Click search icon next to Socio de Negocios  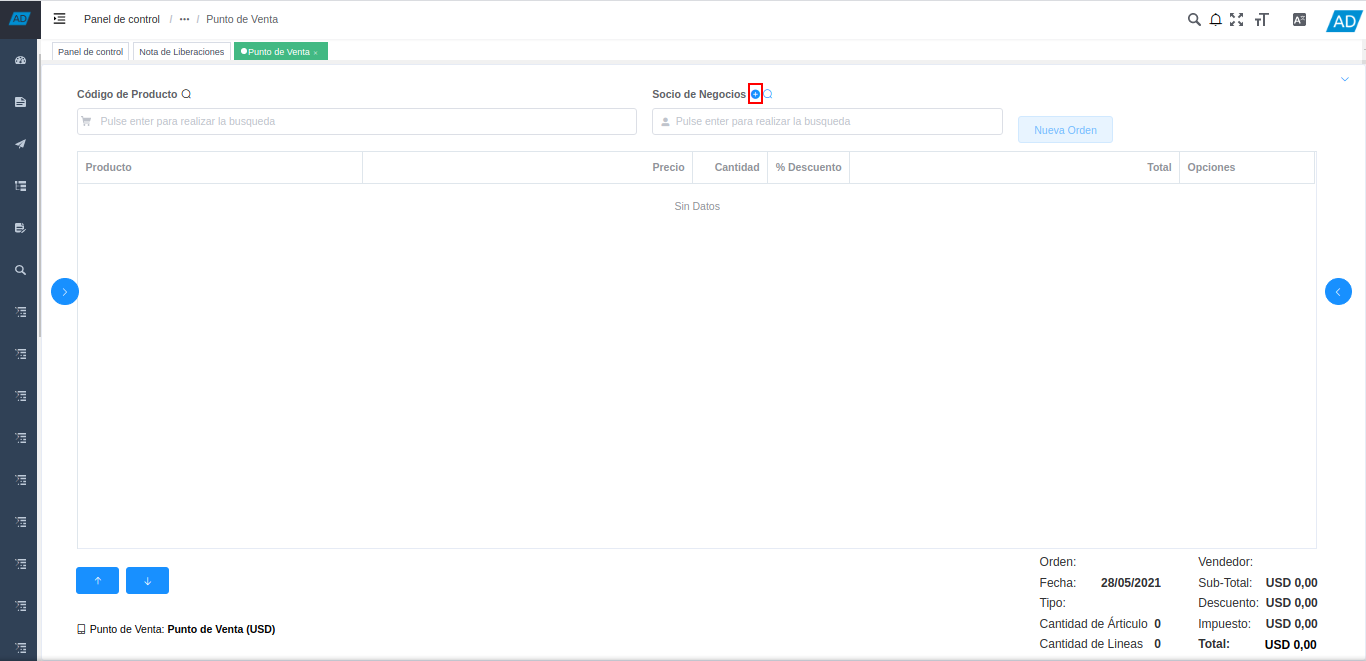point(768,94)
